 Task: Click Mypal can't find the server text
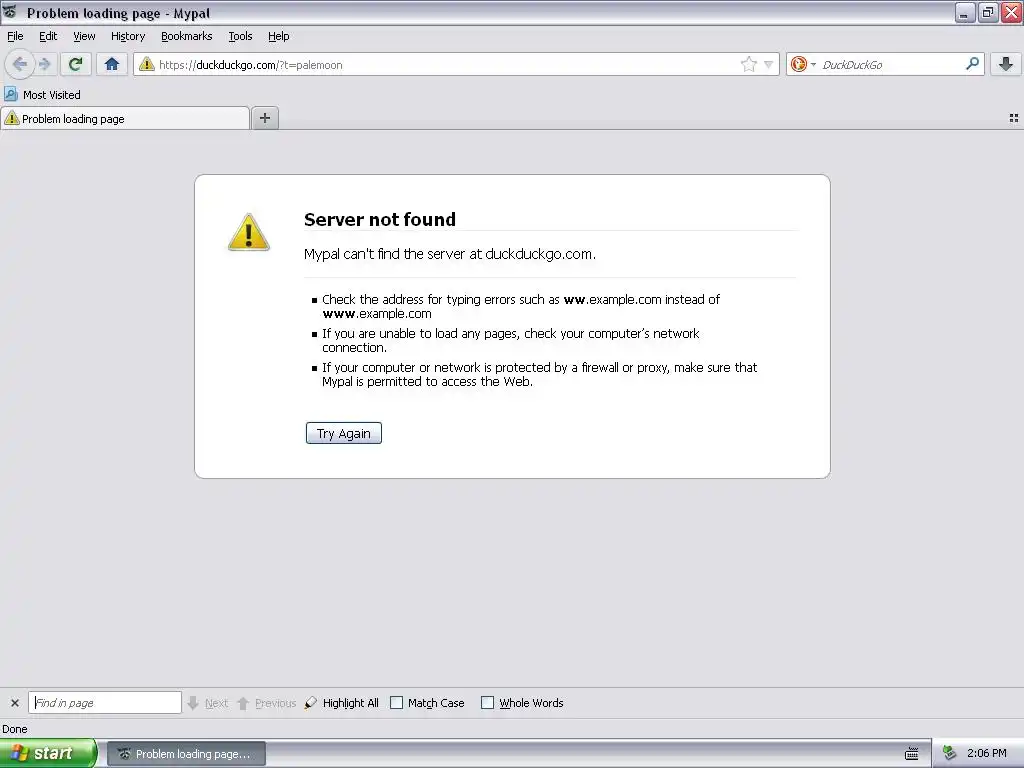point(449,254)
